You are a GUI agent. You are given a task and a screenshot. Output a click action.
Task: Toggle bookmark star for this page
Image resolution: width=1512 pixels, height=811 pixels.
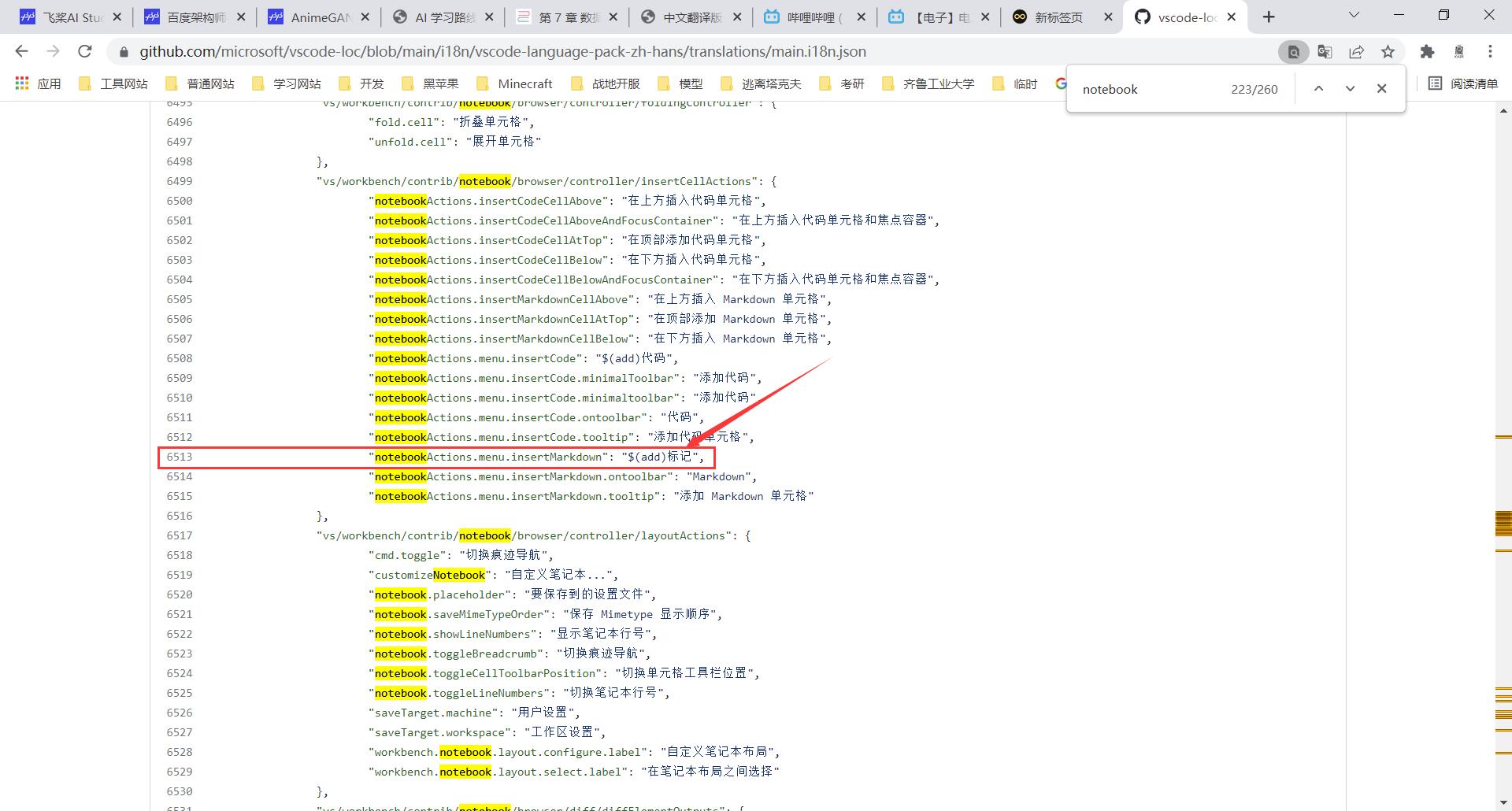tap(1388, 51)
